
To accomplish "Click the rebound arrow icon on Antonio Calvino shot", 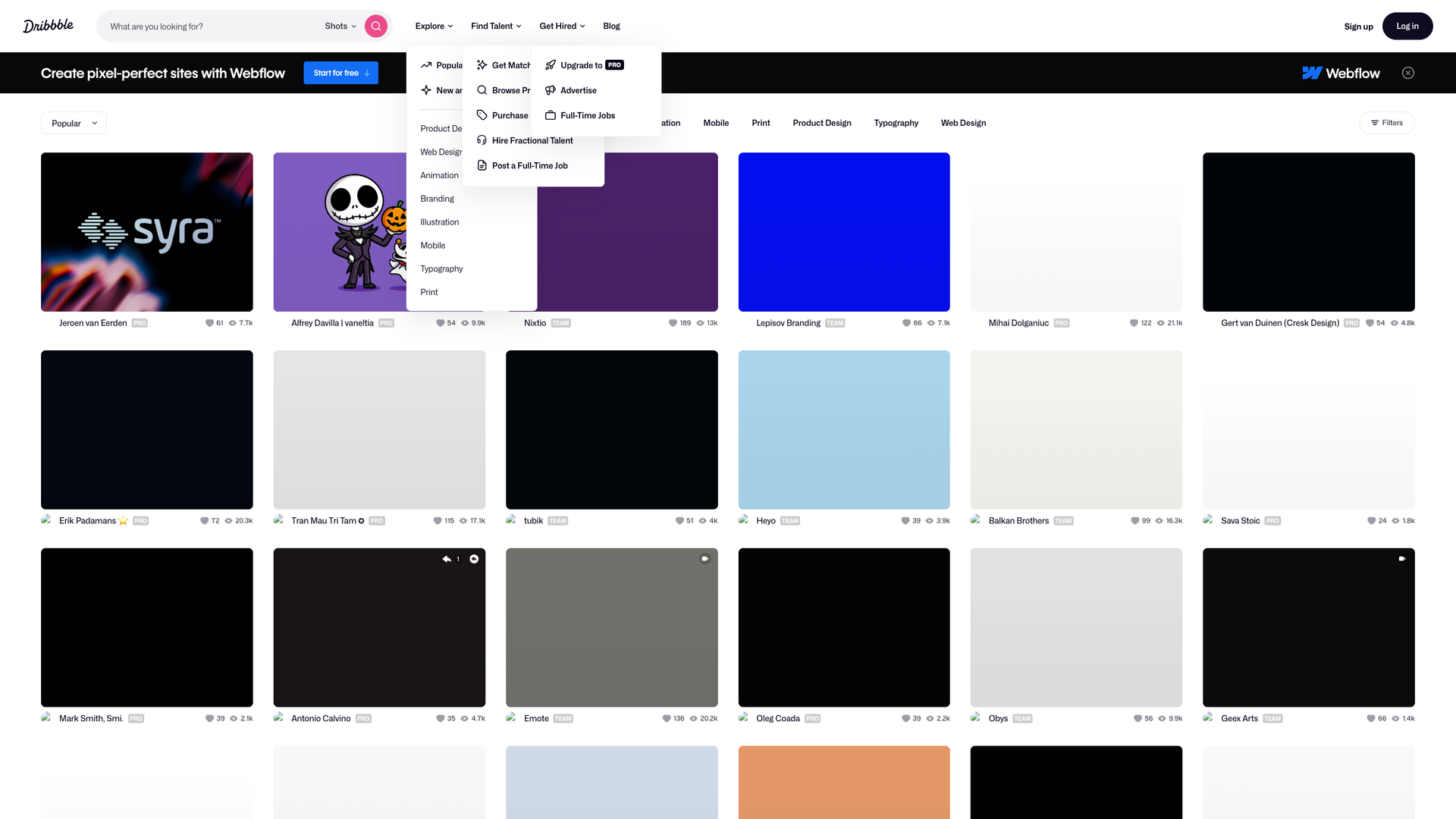I will click(447, 559).
